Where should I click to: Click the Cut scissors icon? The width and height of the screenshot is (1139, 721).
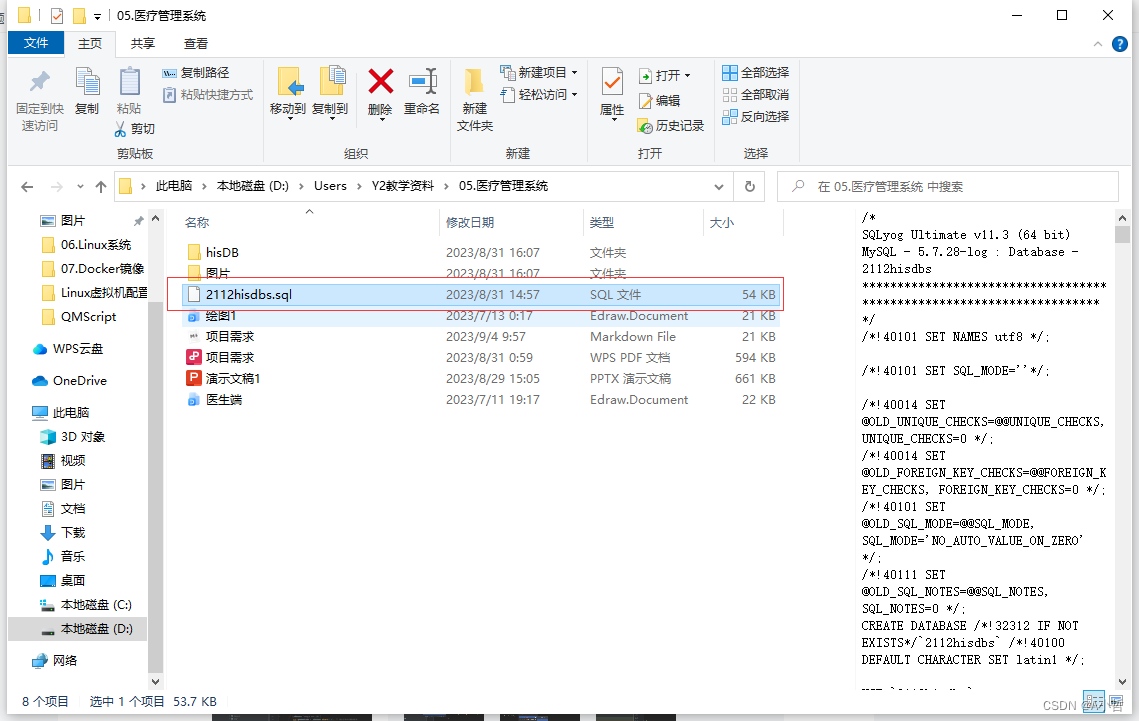coord(121,129)
